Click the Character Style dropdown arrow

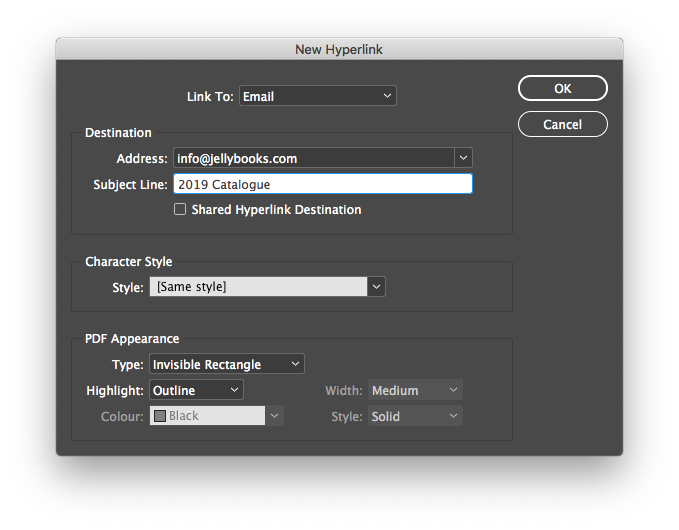point(377,287)
